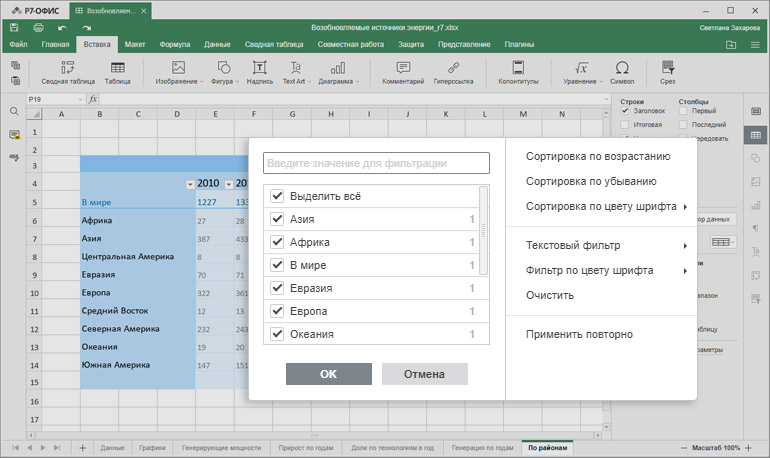This screenshot has height=458, width=770.
Task: Uncheck the Выделить всё checkbox
Action: point(277,196)
